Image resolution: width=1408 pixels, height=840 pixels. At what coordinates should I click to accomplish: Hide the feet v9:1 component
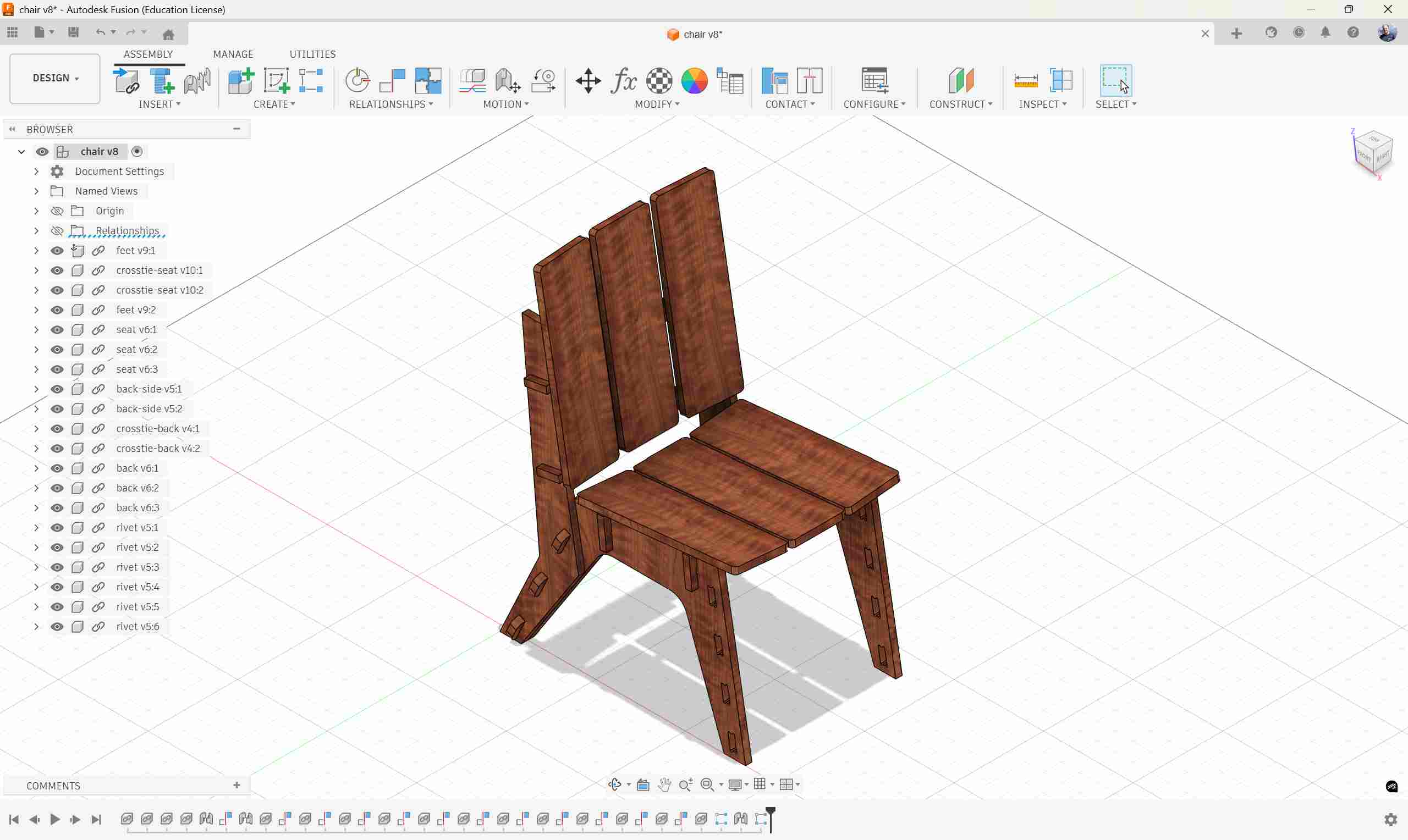pos(57,250)
